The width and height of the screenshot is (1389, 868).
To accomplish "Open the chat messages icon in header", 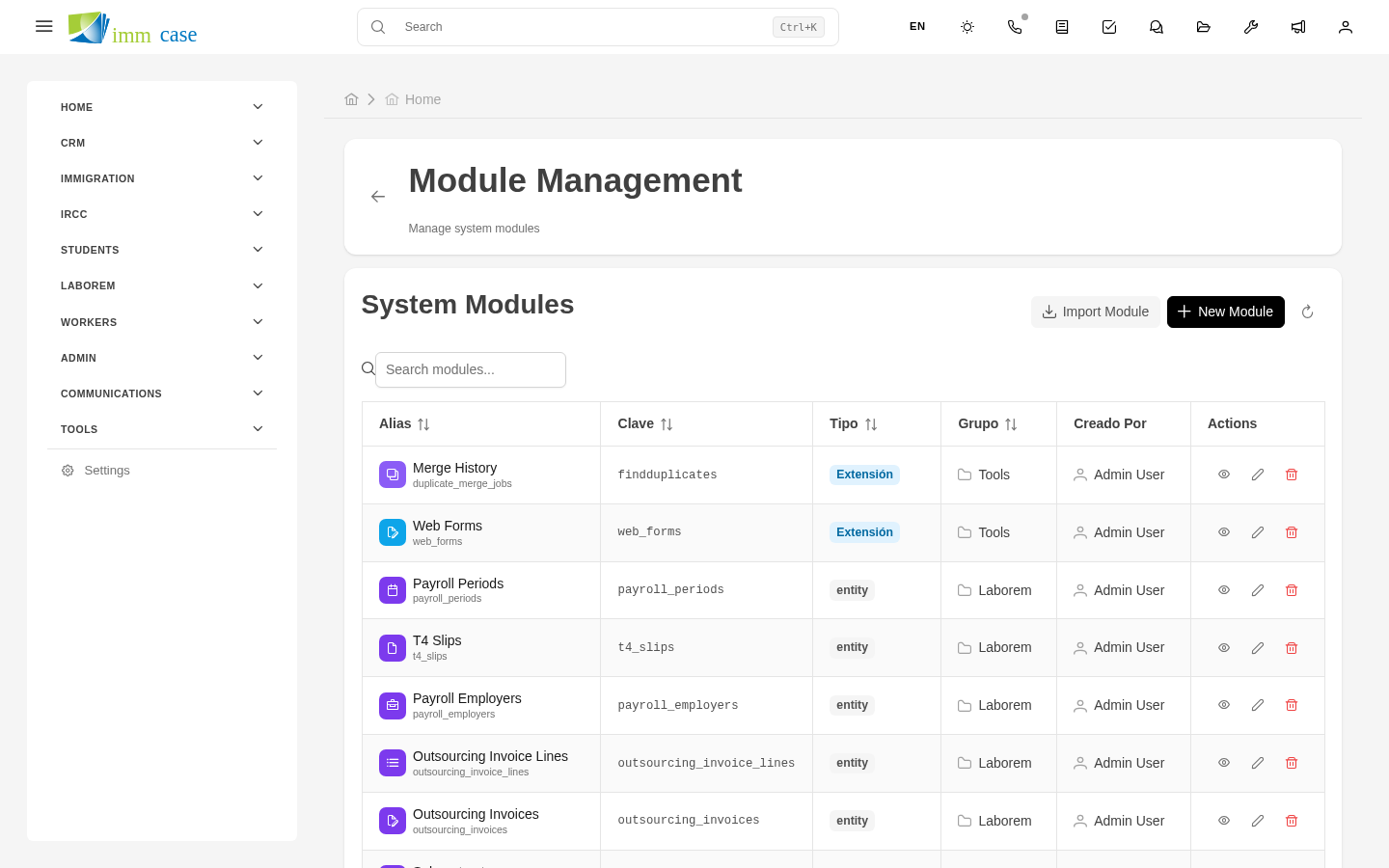I will pyautogui.click(x=1157, y=27).
